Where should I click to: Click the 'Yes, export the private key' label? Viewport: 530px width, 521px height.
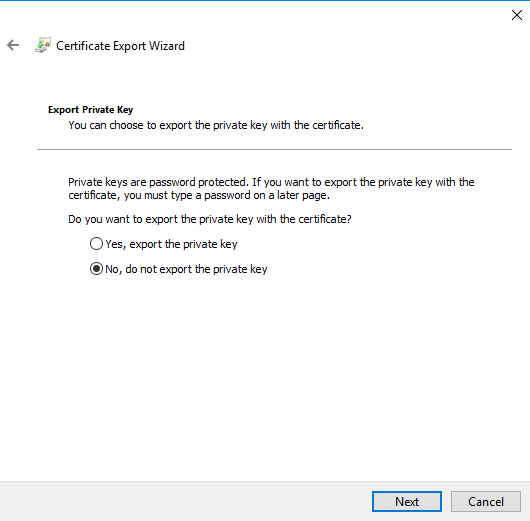[x=171, y=244]
